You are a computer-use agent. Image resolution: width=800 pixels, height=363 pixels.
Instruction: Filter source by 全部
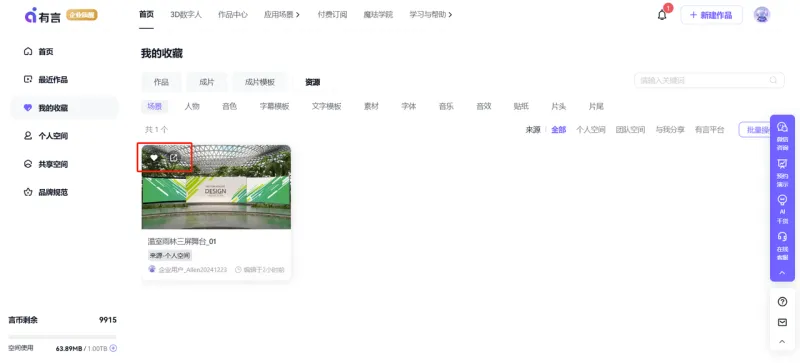[x=559, y=130]
